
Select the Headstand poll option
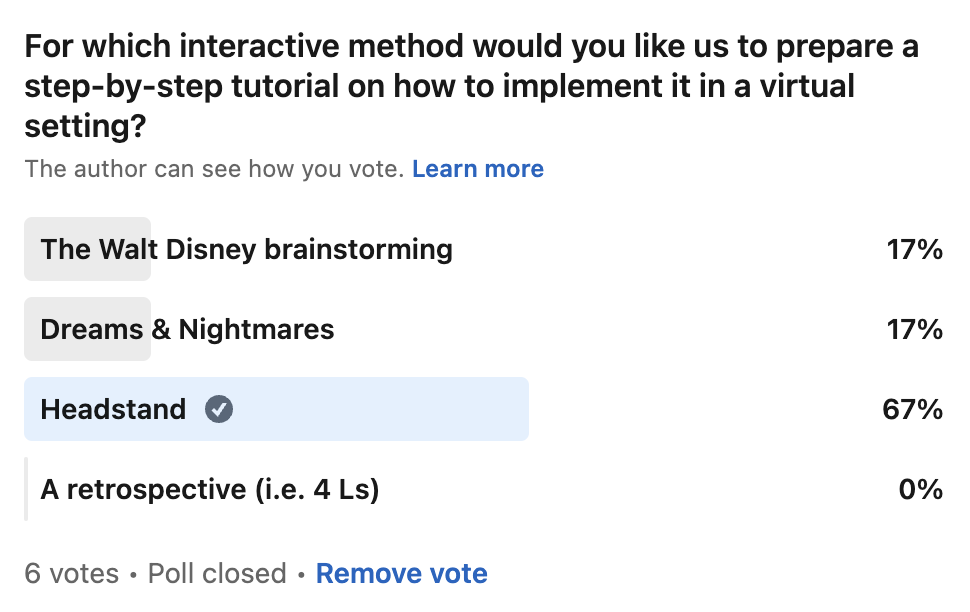[x=484, y=409]
